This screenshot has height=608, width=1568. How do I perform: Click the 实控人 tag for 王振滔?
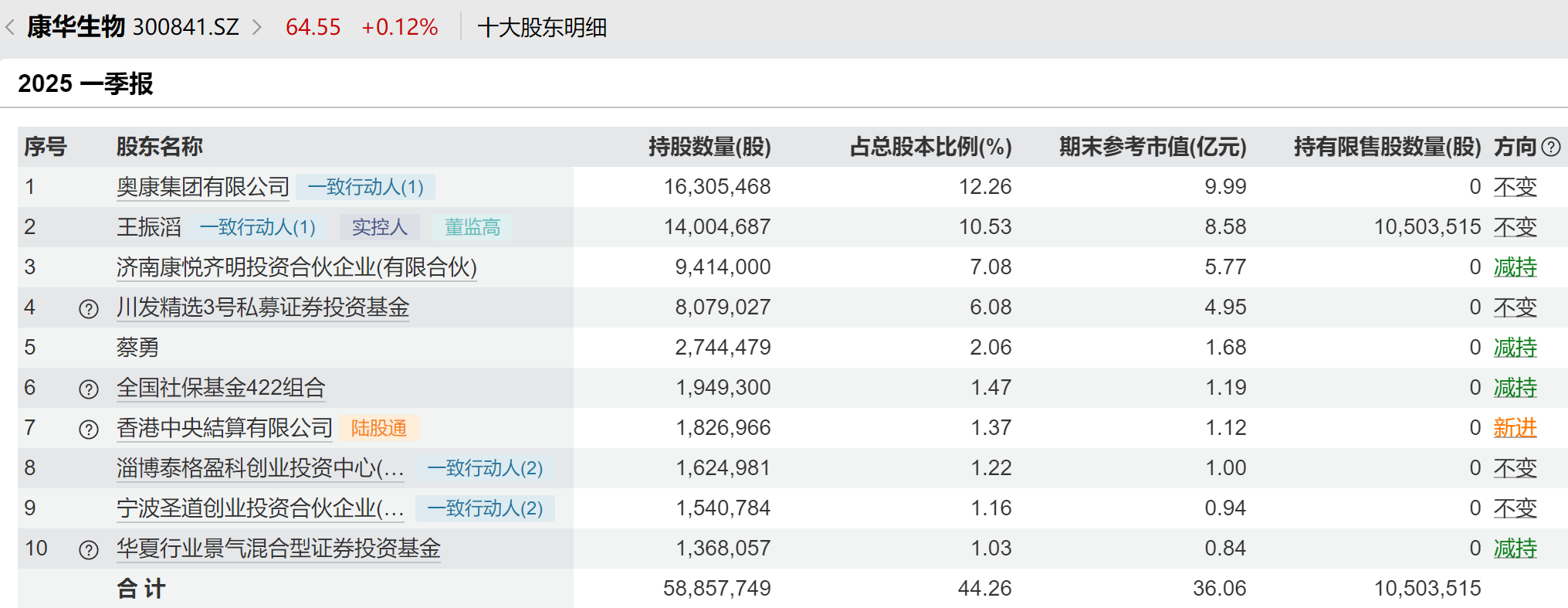[x=379, y=227]
